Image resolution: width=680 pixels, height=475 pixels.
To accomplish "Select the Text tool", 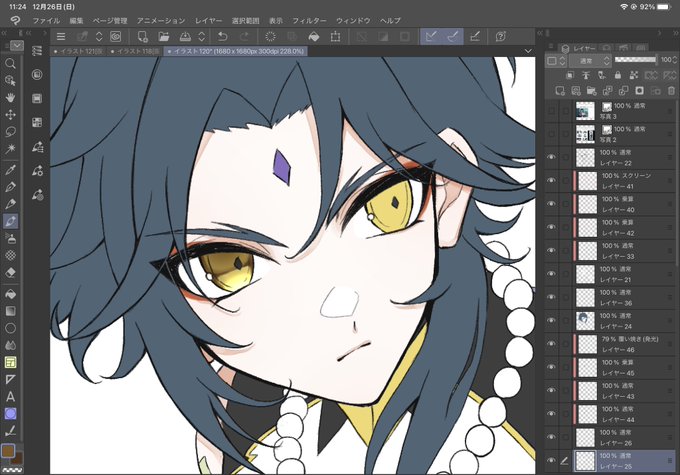I will [10, 396].
